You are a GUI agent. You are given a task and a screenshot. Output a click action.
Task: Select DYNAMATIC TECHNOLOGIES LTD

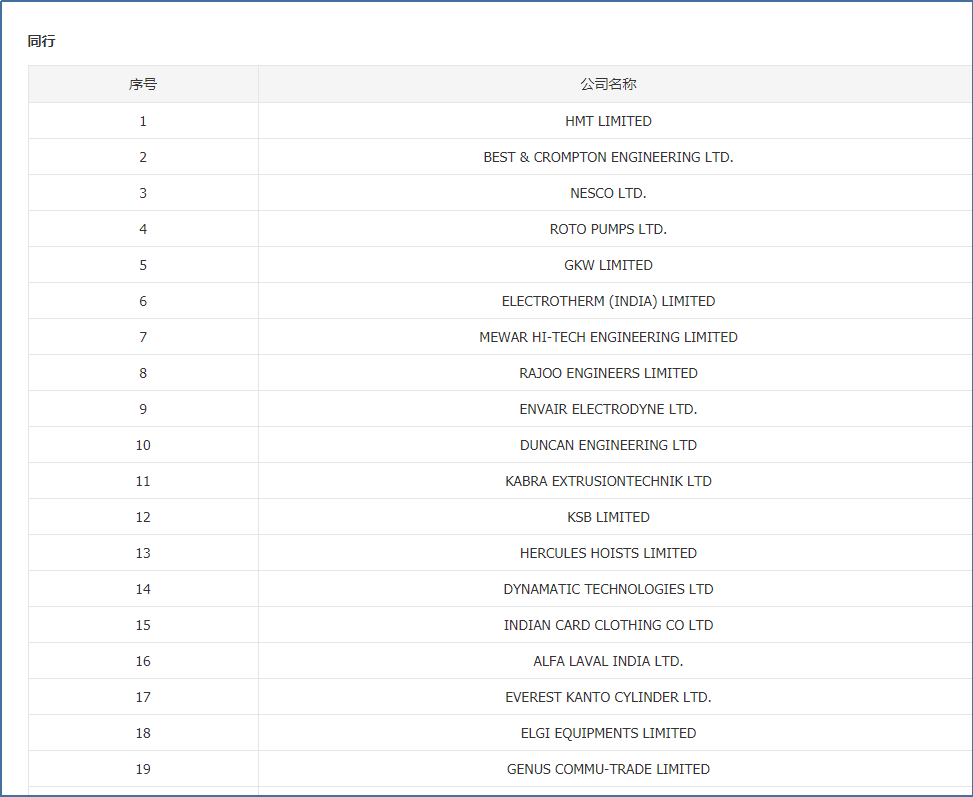(x=609, y=589)
